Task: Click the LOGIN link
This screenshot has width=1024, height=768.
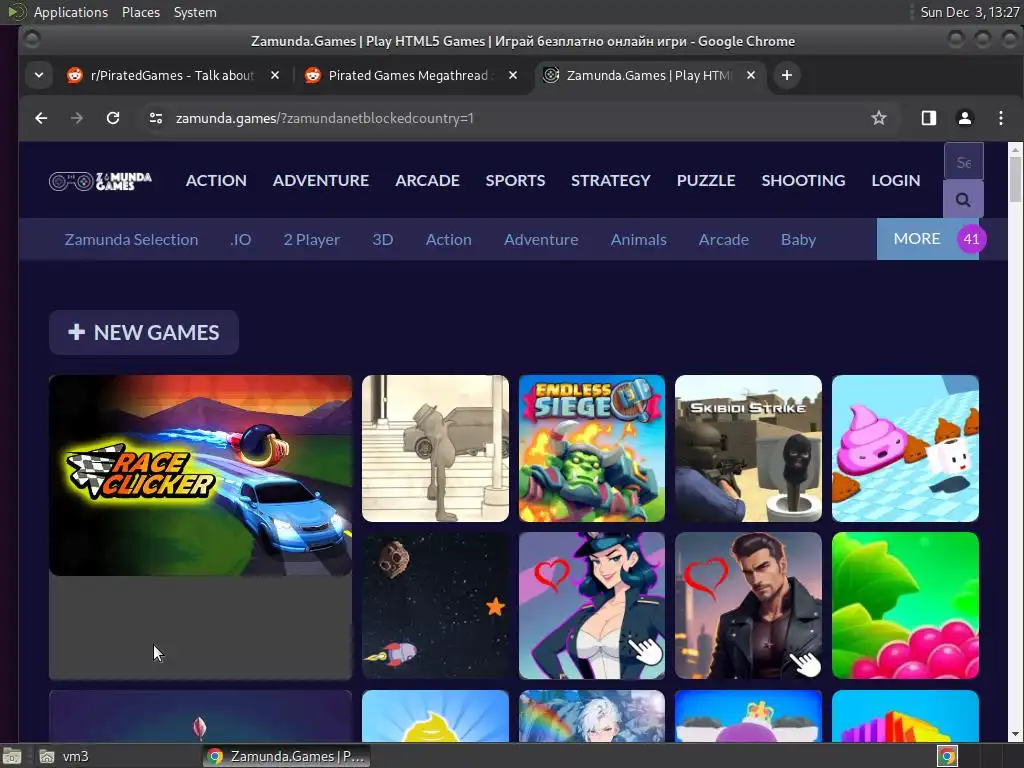Action: (x=895, y=180)
